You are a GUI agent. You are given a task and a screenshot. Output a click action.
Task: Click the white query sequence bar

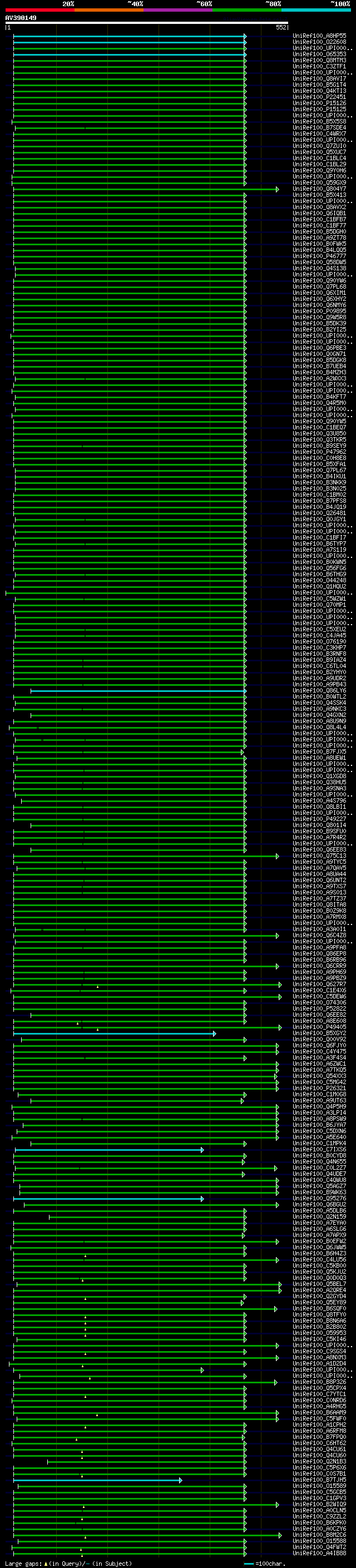click(147, 22)
